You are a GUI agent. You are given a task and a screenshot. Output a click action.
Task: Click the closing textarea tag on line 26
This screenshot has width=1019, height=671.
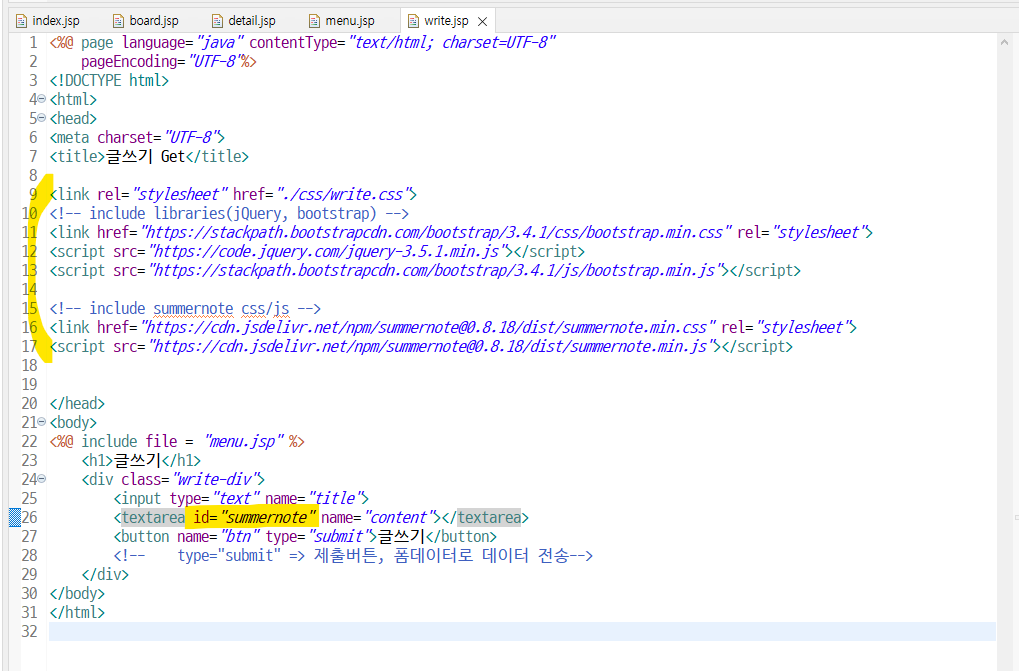[489, 518]
